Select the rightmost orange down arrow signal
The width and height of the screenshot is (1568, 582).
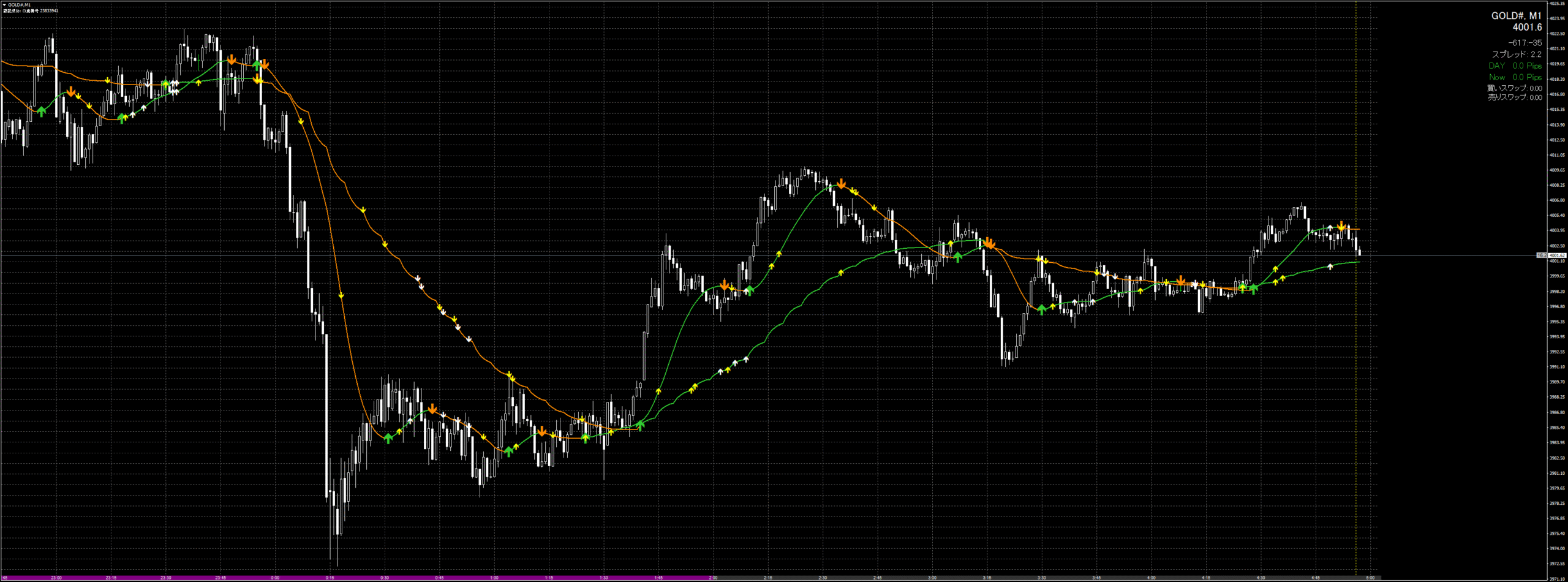(x=1341, y=227)
